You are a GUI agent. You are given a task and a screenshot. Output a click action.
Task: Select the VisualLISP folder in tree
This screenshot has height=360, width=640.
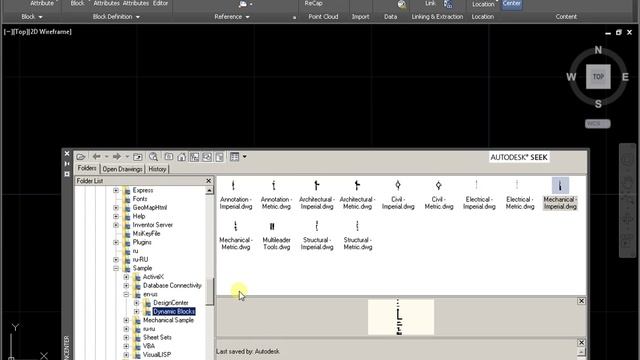click(157, 355)
